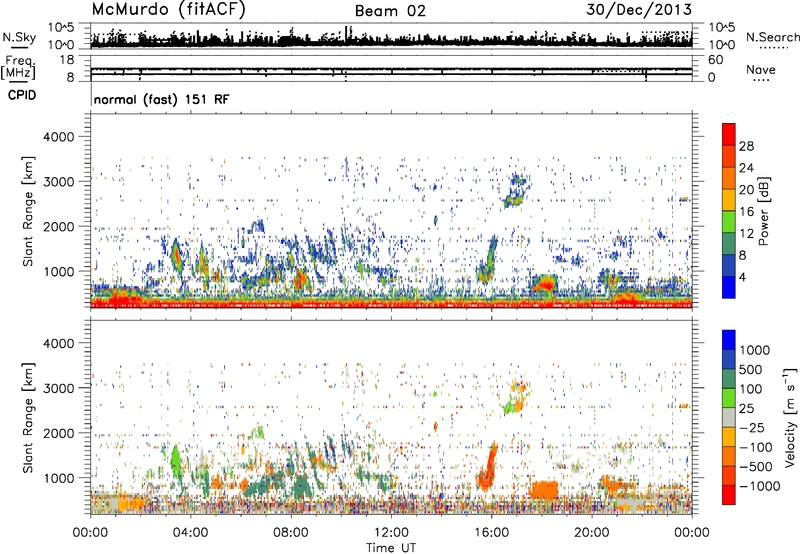The image size is (800, 554).
Task: Click the "-1000" tick on Velocity colorbar
Action: point(759,486)
